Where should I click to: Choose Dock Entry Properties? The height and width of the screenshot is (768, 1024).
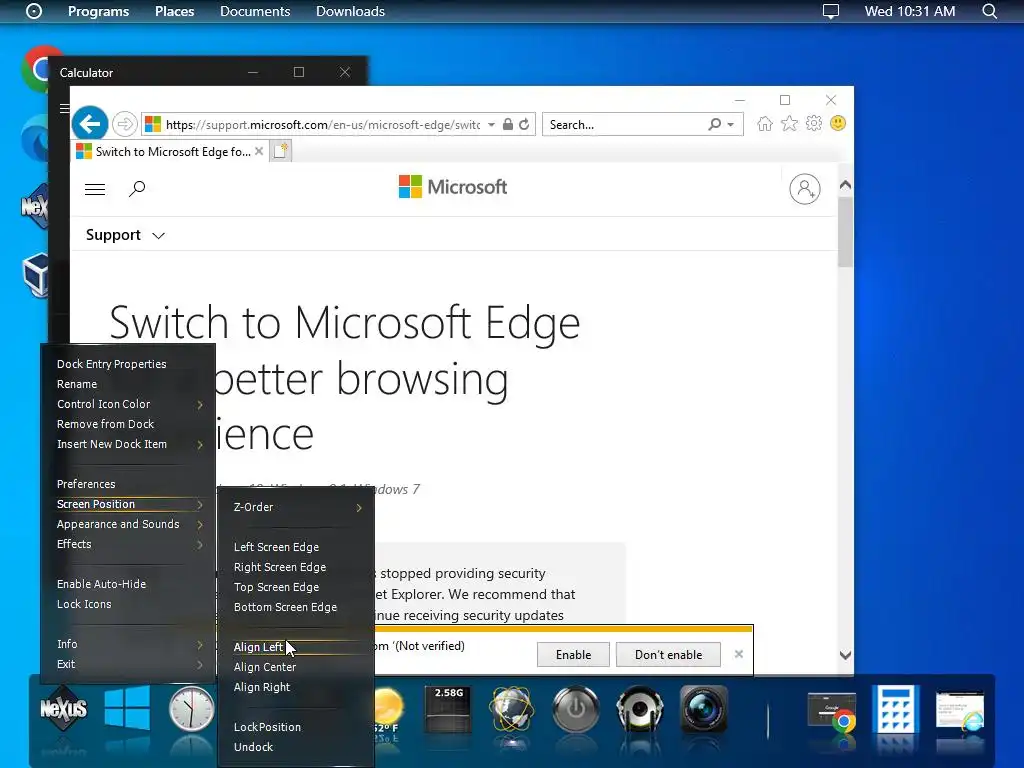click(x=112, y=364)
